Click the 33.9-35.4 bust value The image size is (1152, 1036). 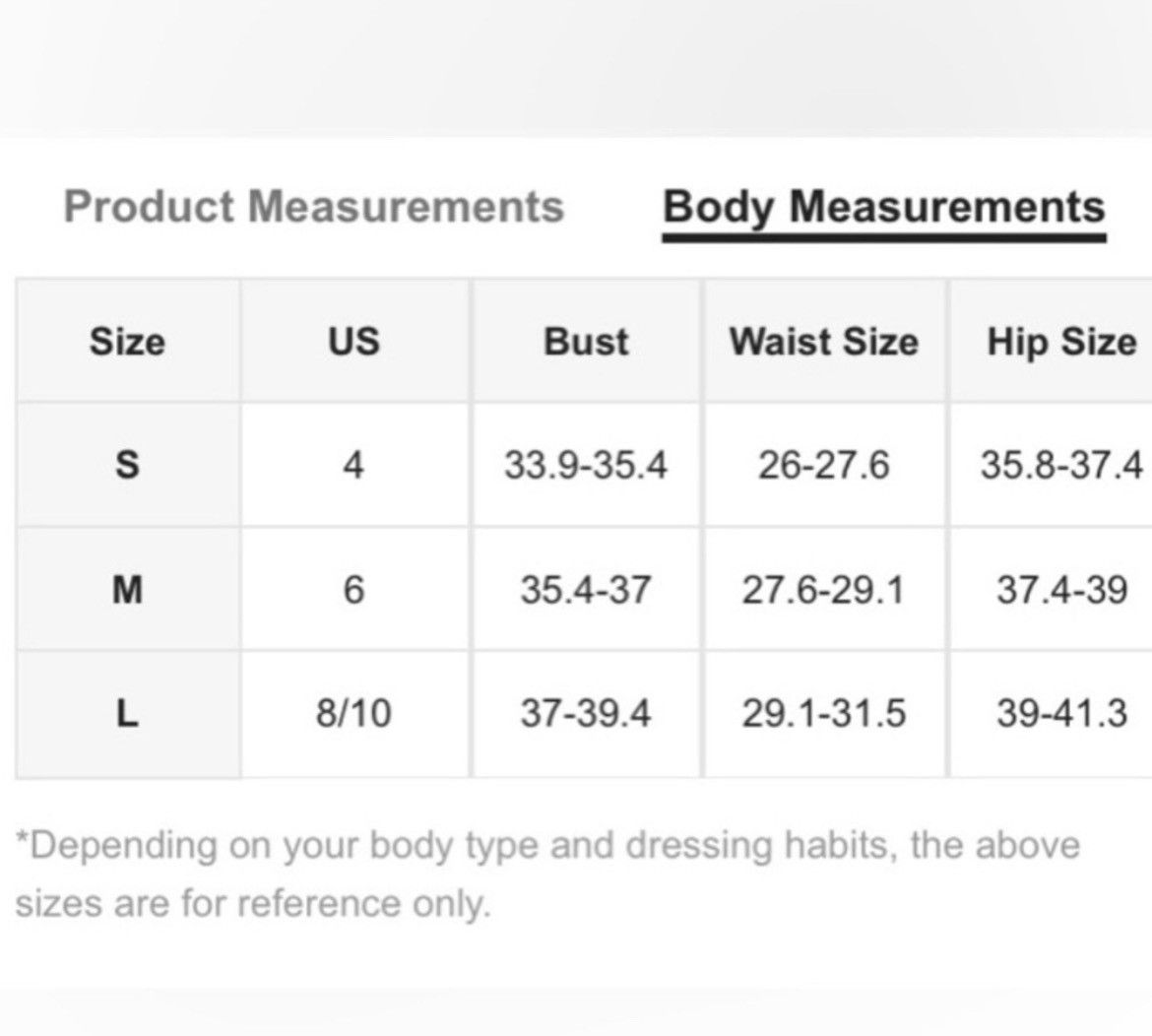(586, 465)
